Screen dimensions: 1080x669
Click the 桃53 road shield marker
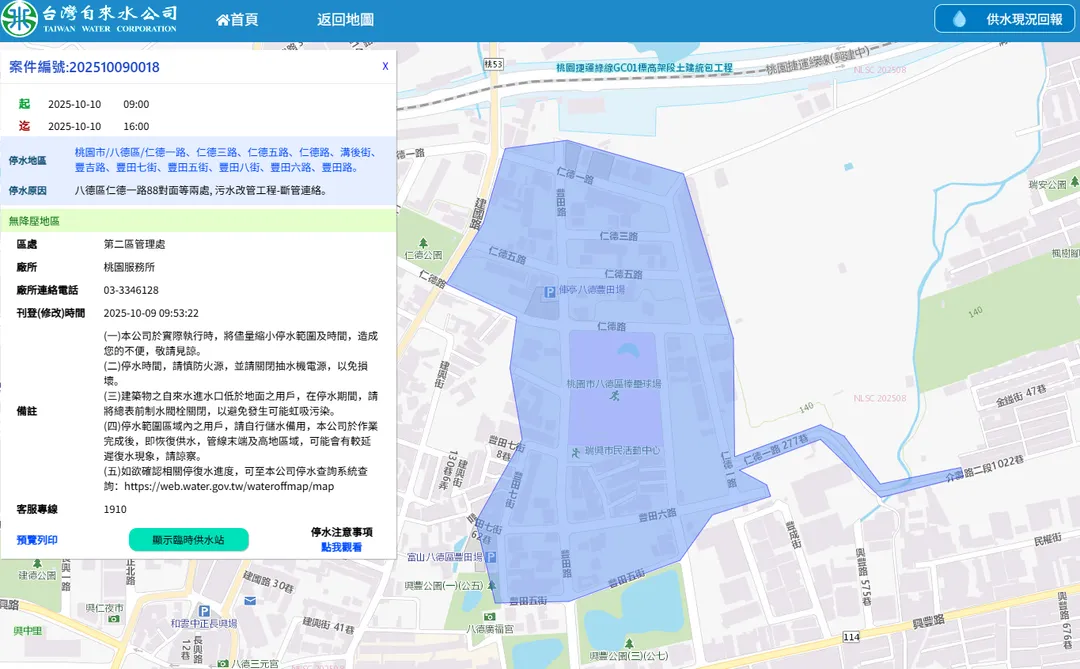493,64
